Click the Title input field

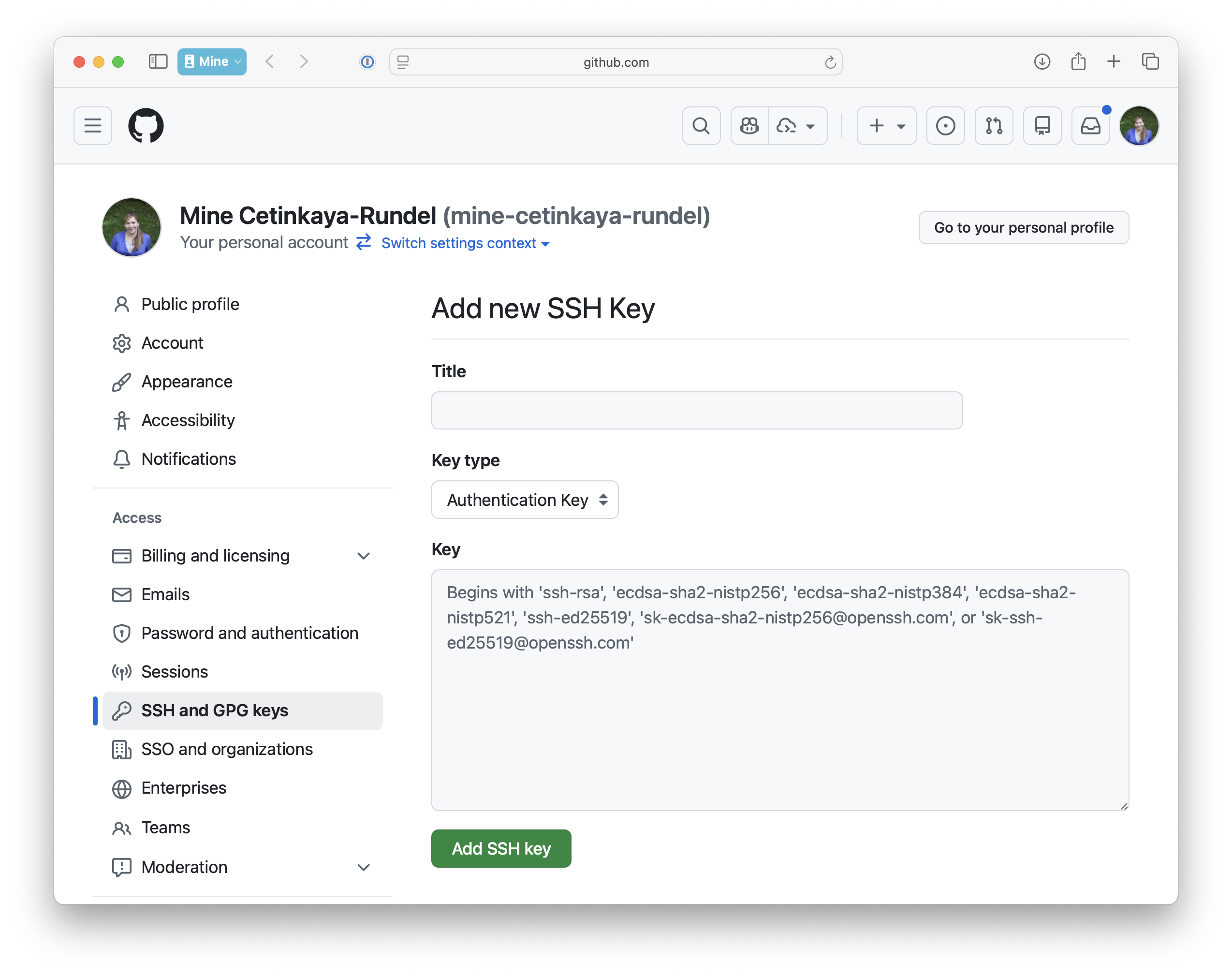pyautogui.click(x=696, y=410)
